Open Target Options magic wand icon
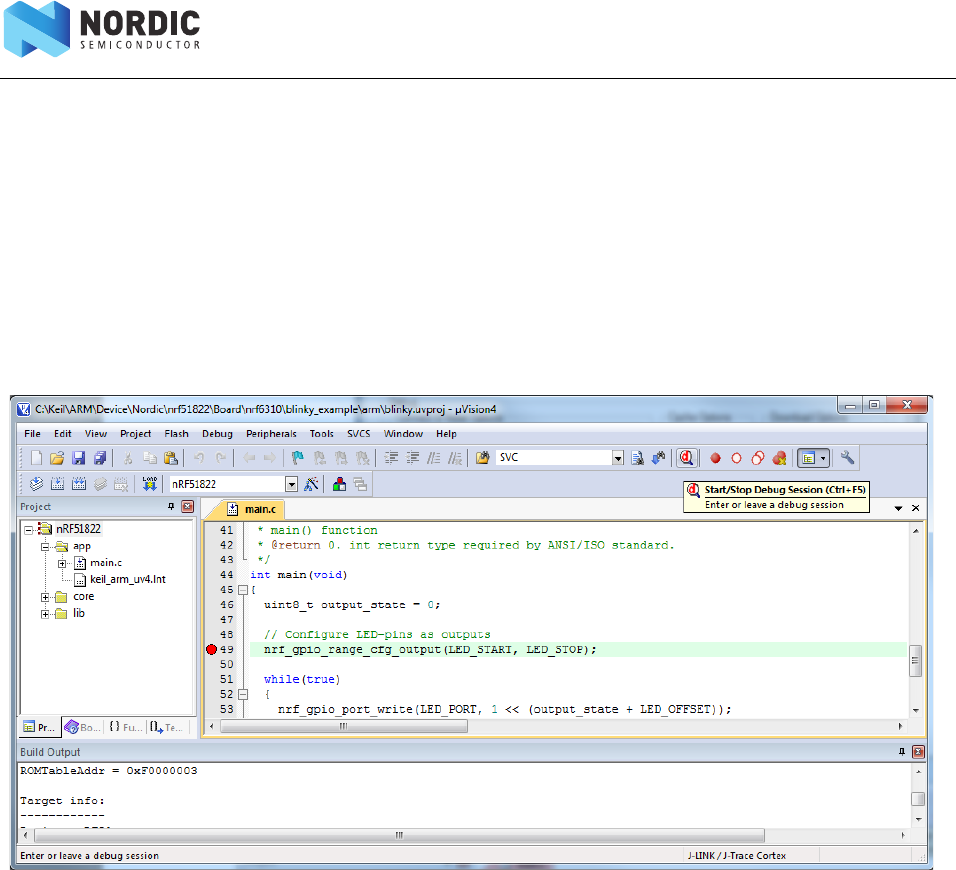 click(x=312, y=484)
